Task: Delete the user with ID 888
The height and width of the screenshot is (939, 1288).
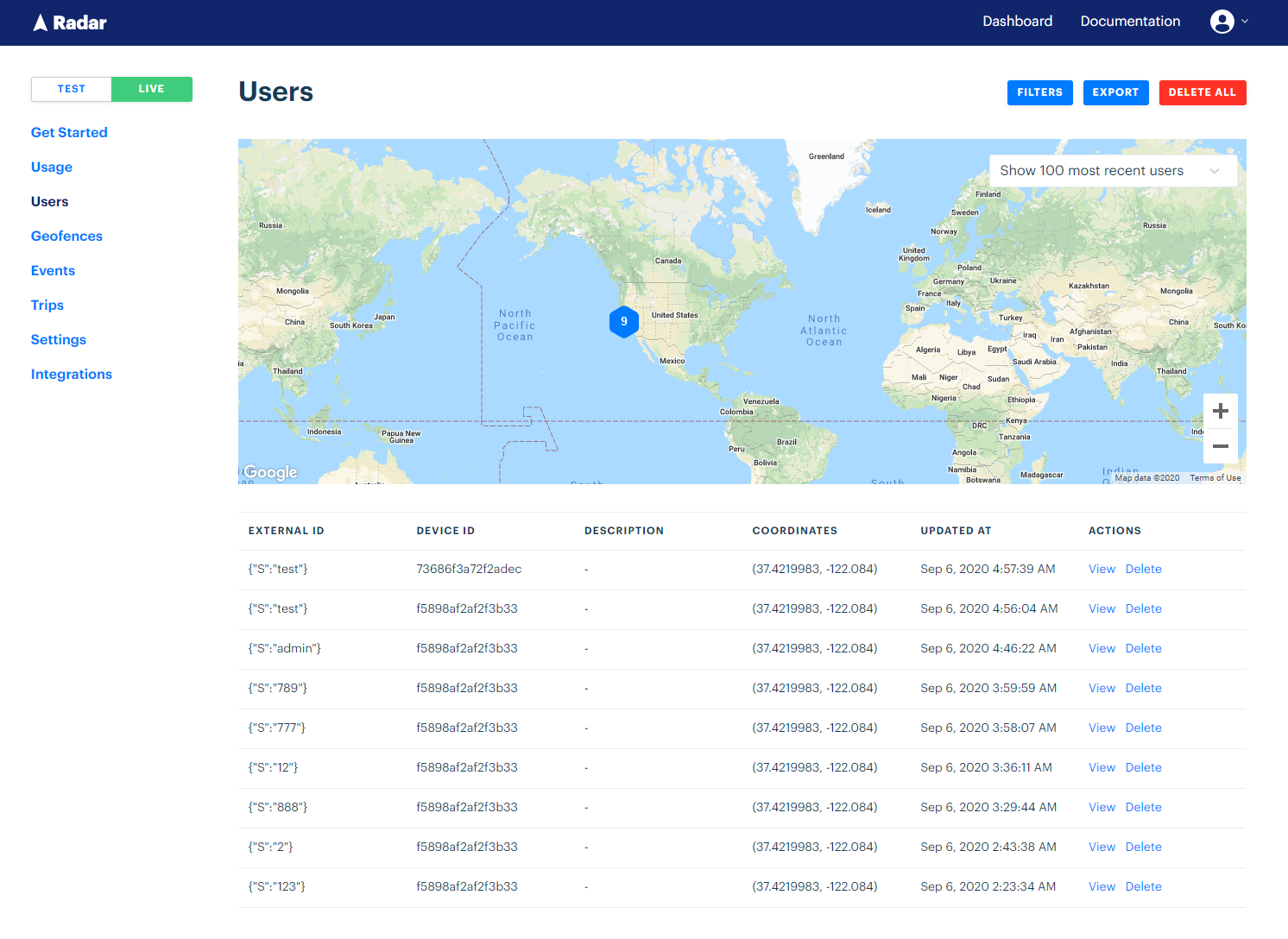Action: (x=1143, y=807)
